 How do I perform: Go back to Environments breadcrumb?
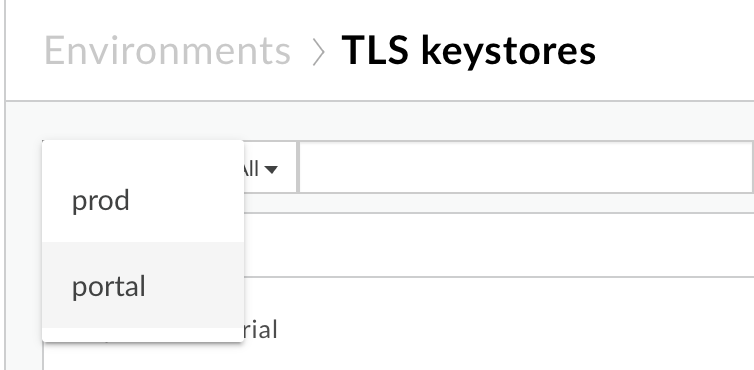pyautogui.click(x=167, y=51)
